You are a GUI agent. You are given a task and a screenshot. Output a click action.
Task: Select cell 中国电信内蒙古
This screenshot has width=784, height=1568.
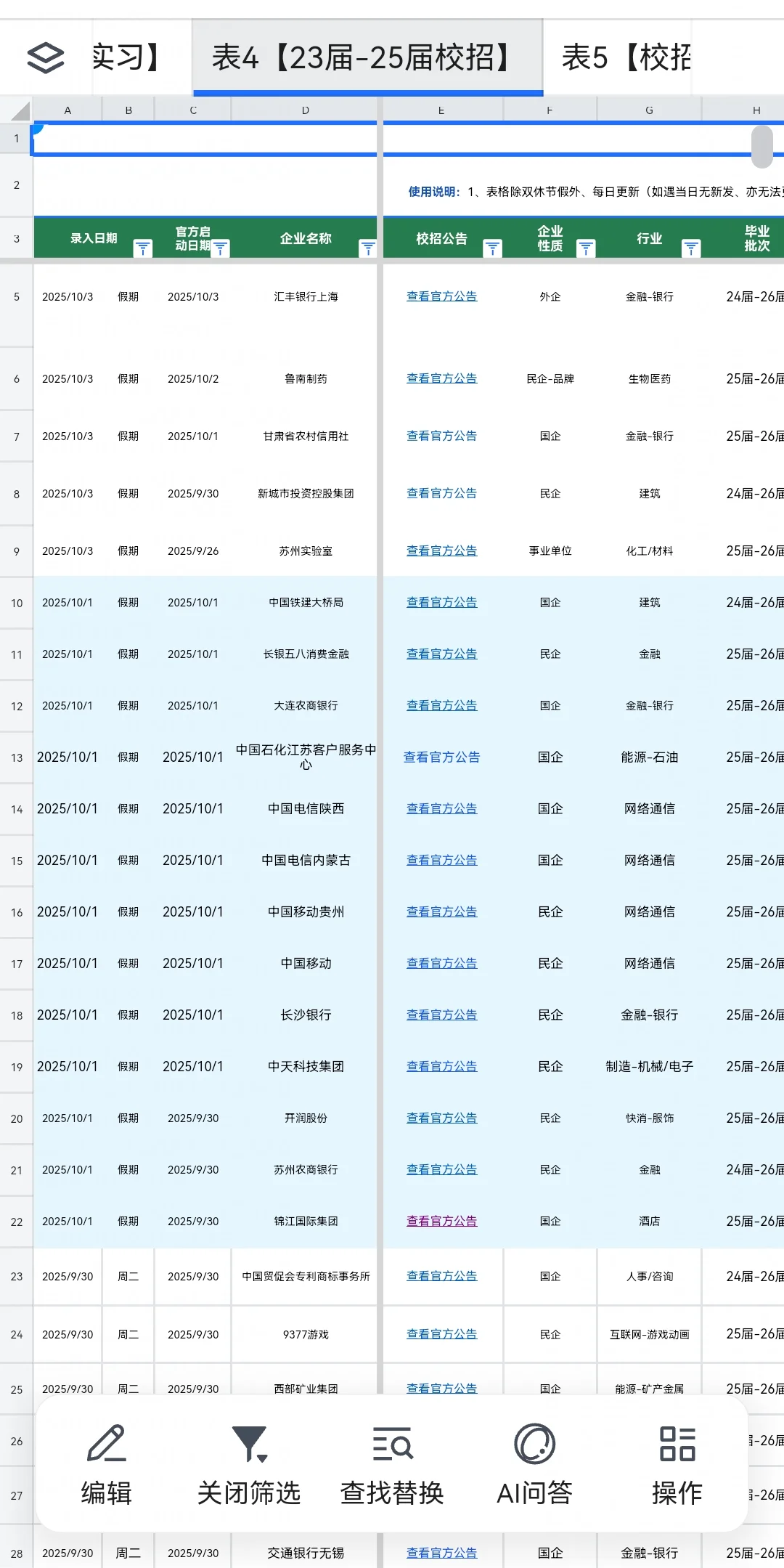pos(306,861)
